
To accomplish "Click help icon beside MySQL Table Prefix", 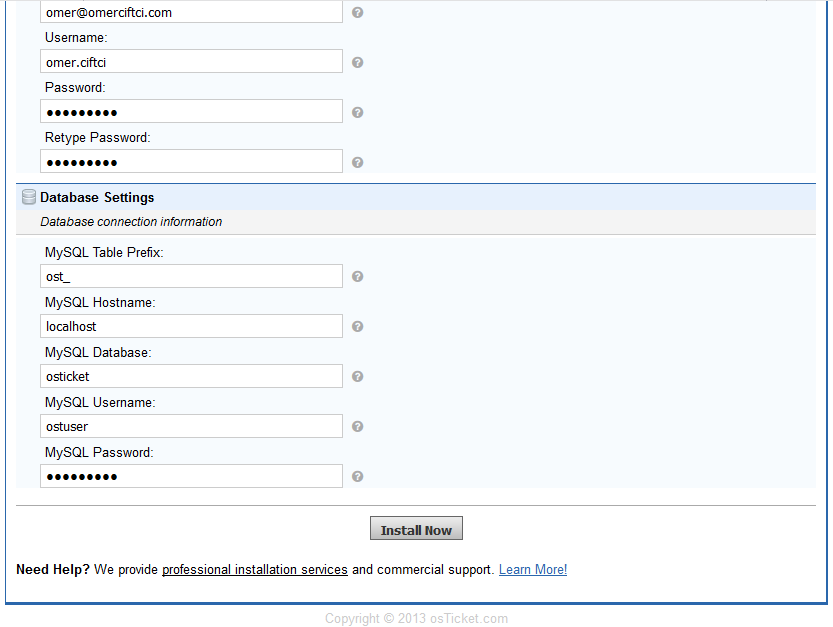I will click(357, 277).
